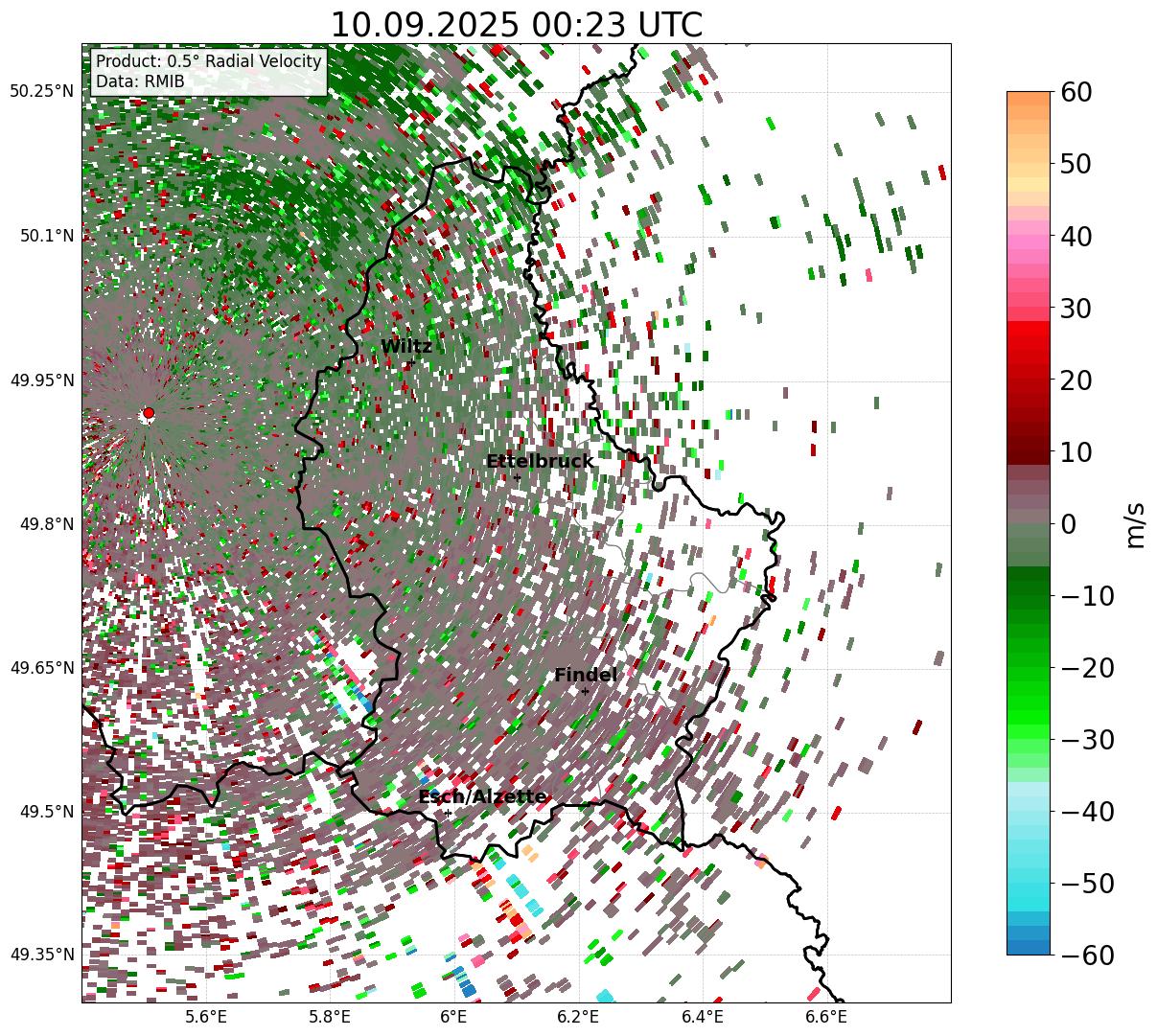The image size is (1157, 1036).
Task: Click the colorbar 50 tick label
Action: (1076, 164)
